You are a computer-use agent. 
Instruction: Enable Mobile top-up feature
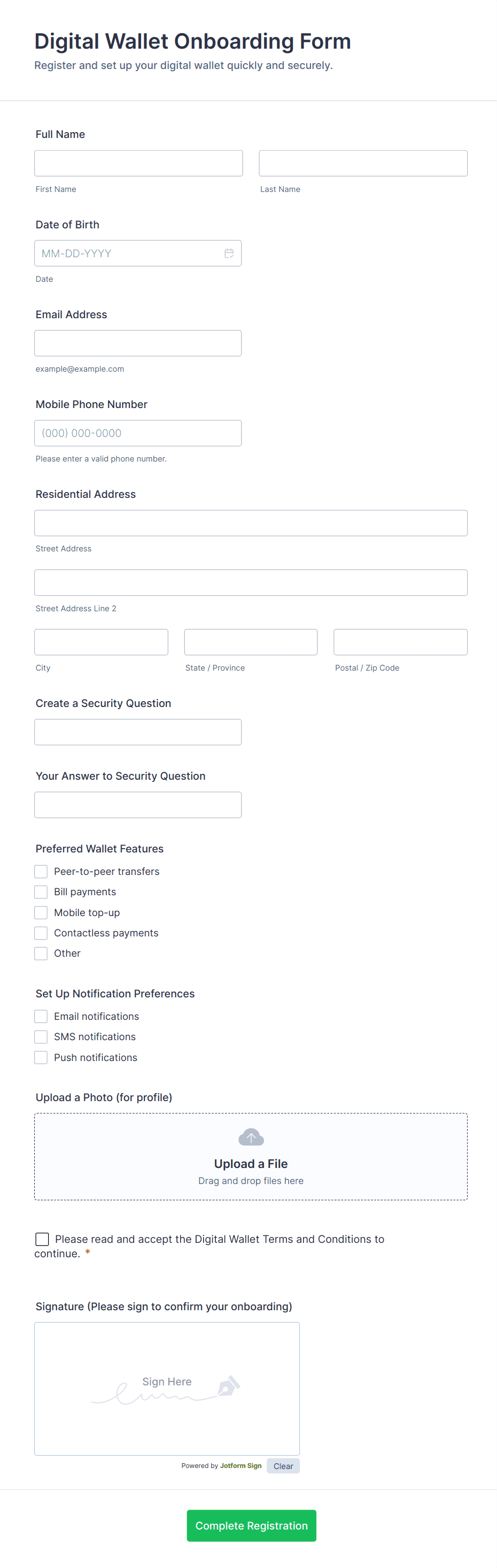[x=41, y=912]
